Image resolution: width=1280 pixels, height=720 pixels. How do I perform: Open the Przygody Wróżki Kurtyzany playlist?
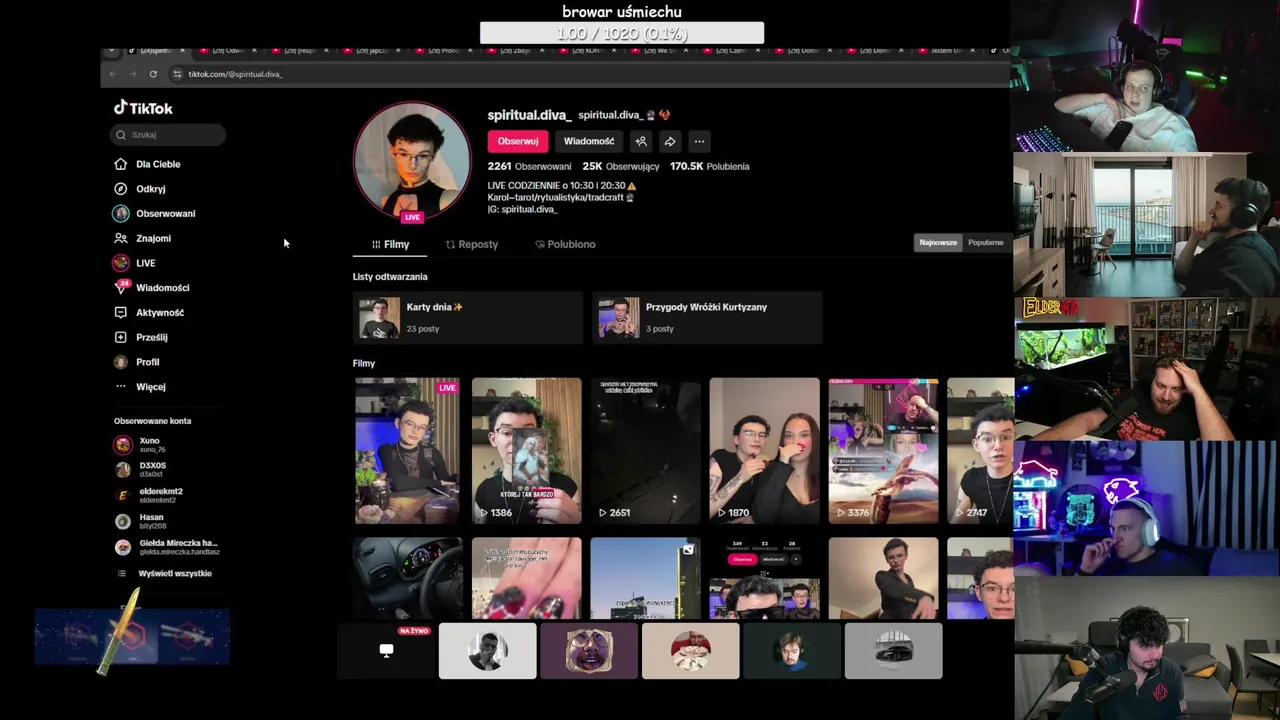[707, 318]
